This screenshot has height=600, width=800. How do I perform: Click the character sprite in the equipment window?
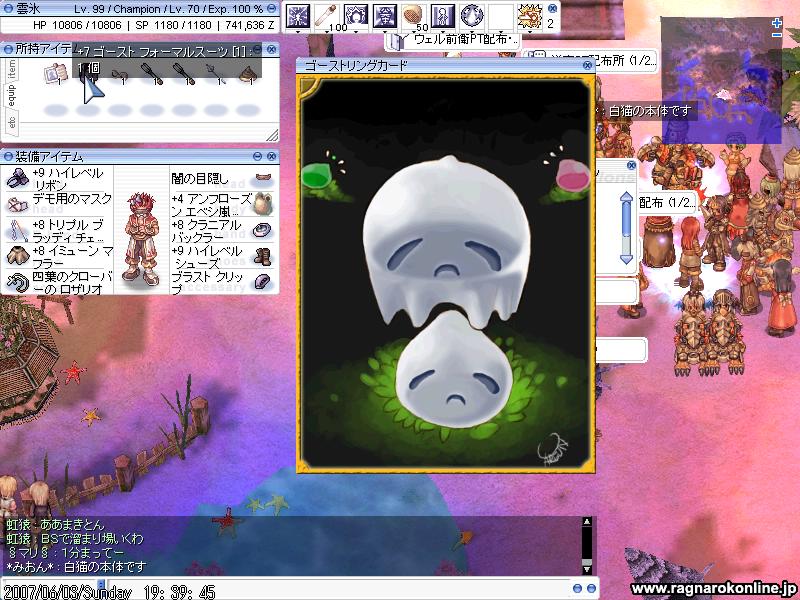click(x=141, y=237)
